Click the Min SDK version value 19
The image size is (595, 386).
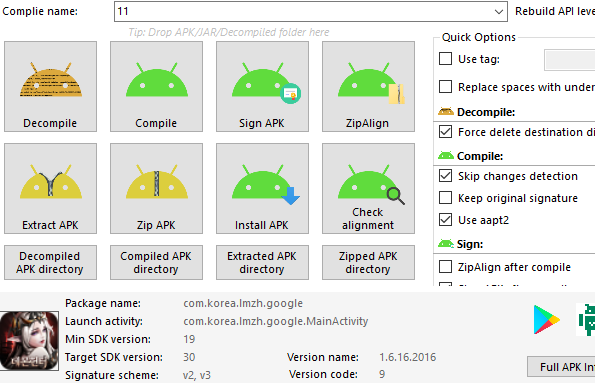(189, 339)
